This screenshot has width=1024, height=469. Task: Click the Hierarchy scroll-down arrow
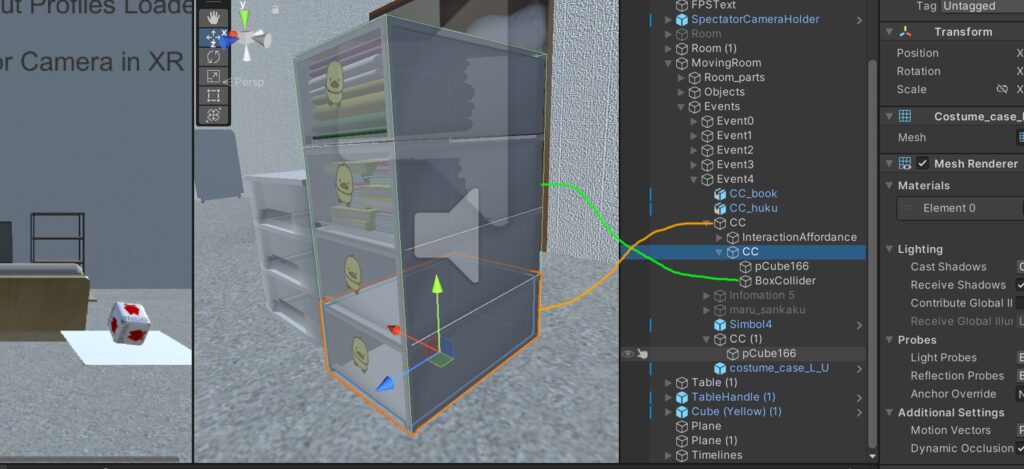point(872,456)
